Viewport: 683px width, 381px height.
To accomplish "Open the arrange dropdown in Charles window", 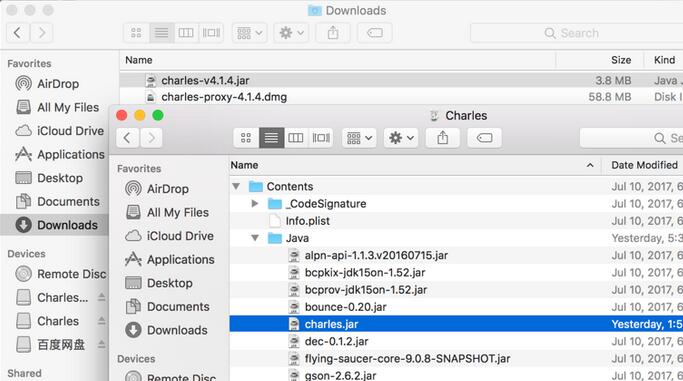I will tap(359, 138).
